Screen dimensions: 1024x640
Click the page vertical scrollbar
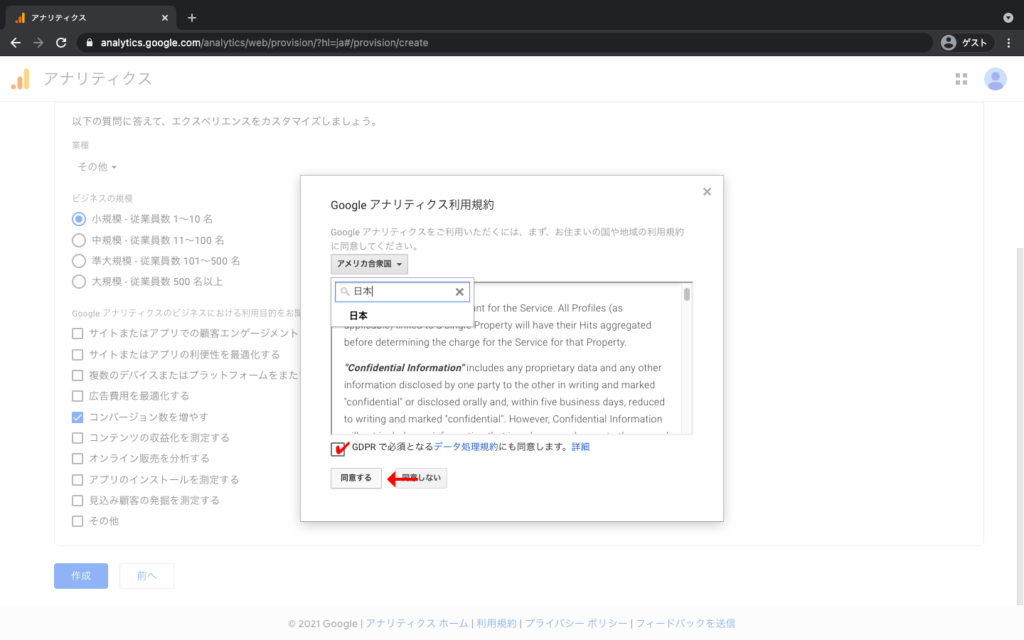1020,426
